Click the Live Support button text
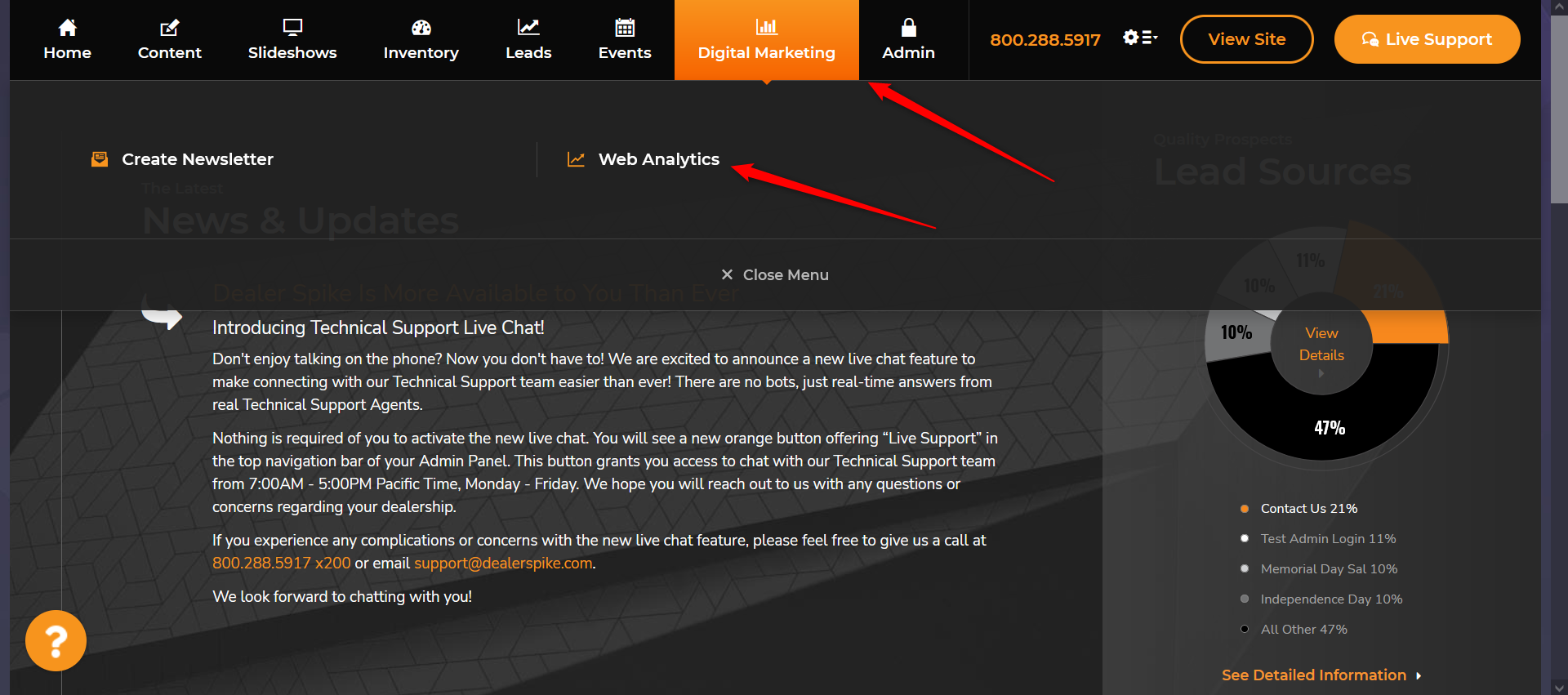Screen dimensions: 1568x695 pos(1439,39)
